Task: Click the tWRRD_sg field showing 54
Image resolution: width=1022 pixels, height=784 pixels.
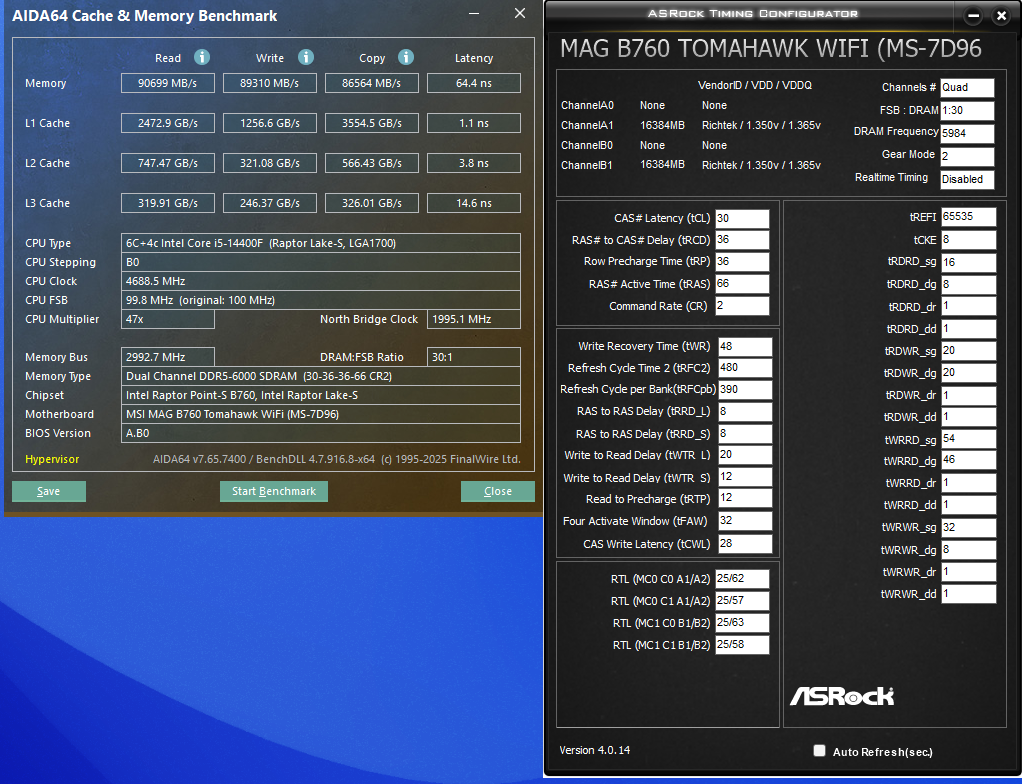Action: pyautogui.click(x=969, y=439)
